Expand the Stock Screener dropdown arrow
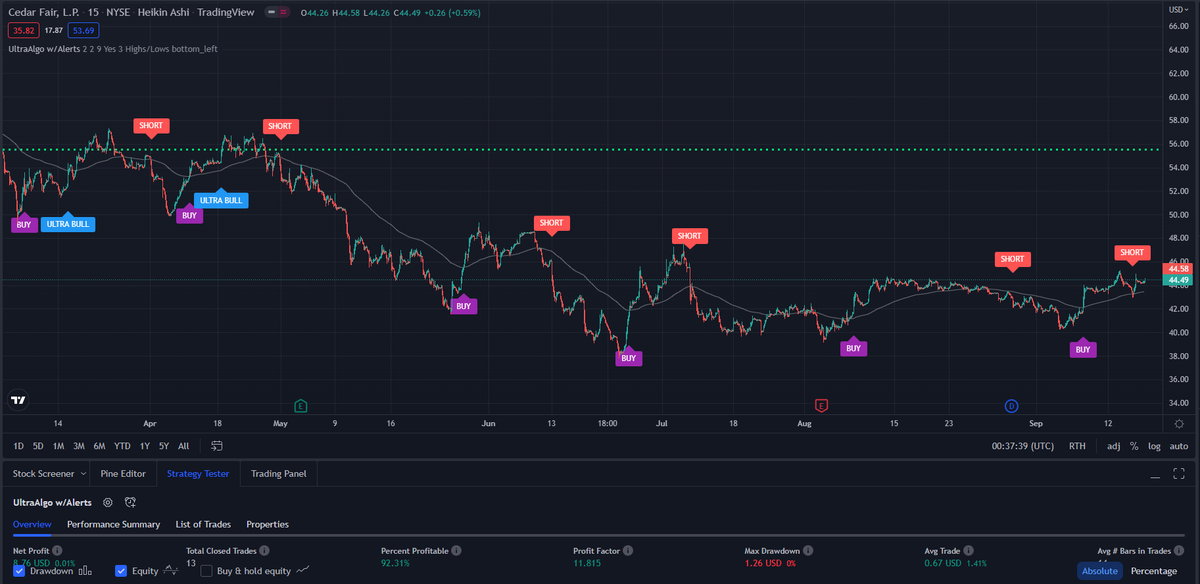The image size is (1200, 584). tap(82, 473)
